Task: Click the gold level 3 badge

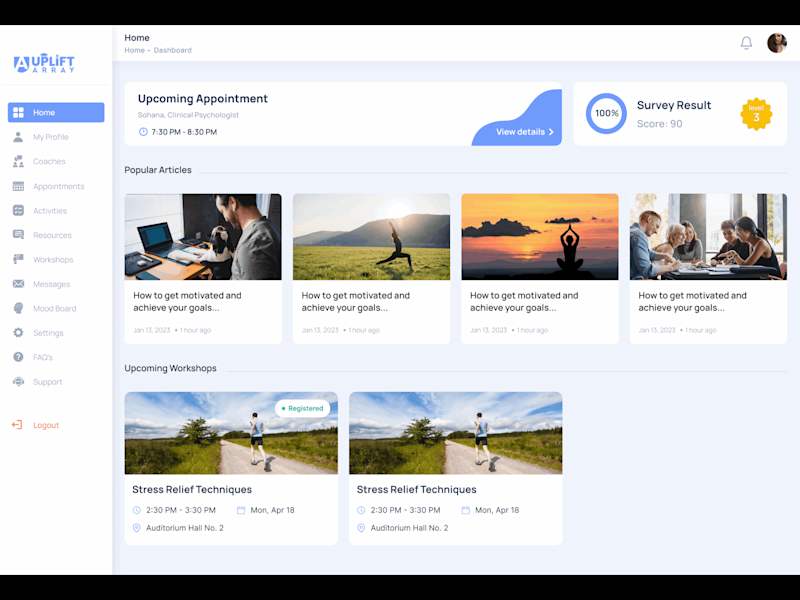Action: 756,114
